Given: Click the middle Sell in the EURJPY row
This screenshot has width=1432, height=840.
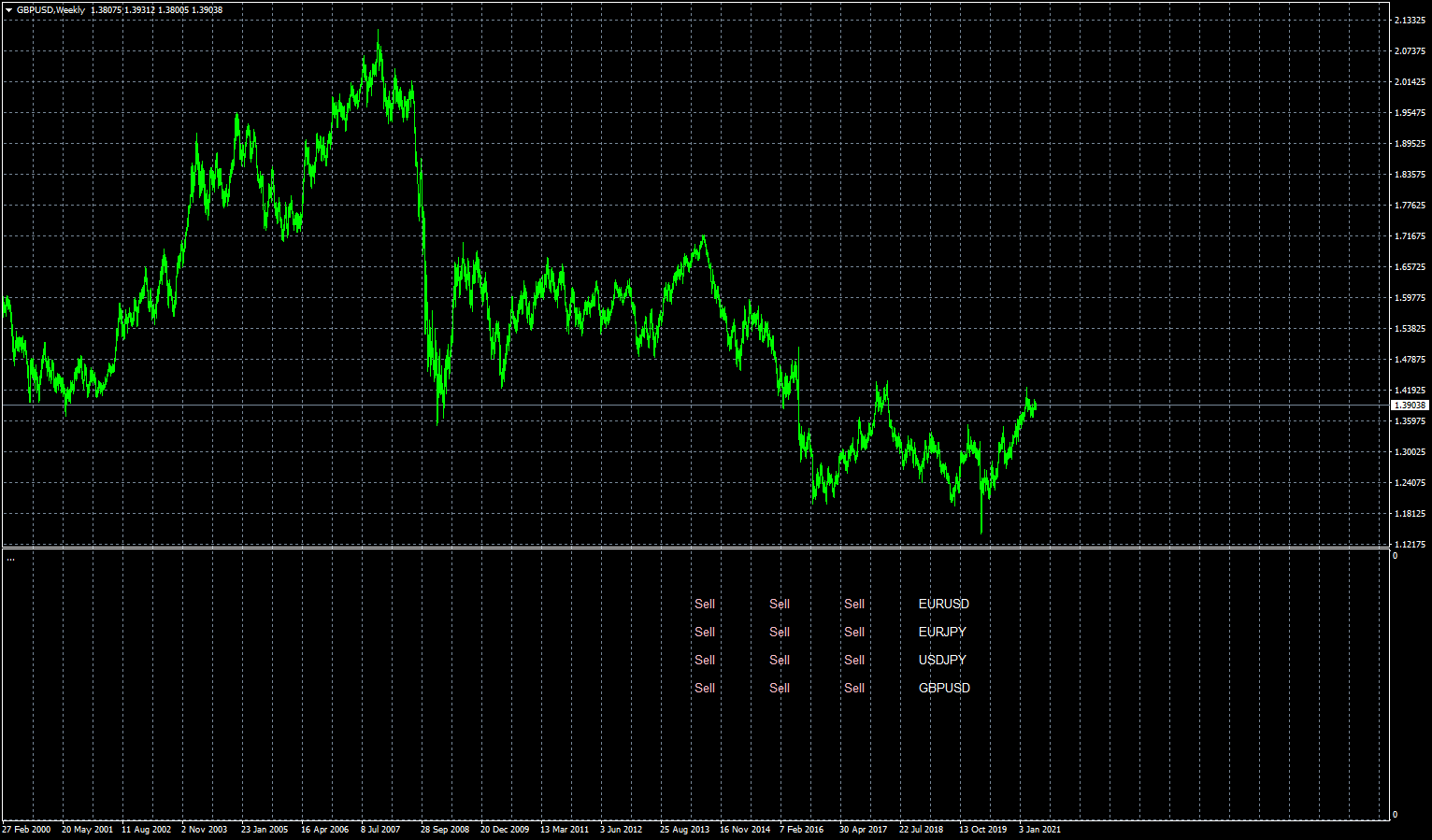Looking at the screenshot, I should click(x=780, y=632).
